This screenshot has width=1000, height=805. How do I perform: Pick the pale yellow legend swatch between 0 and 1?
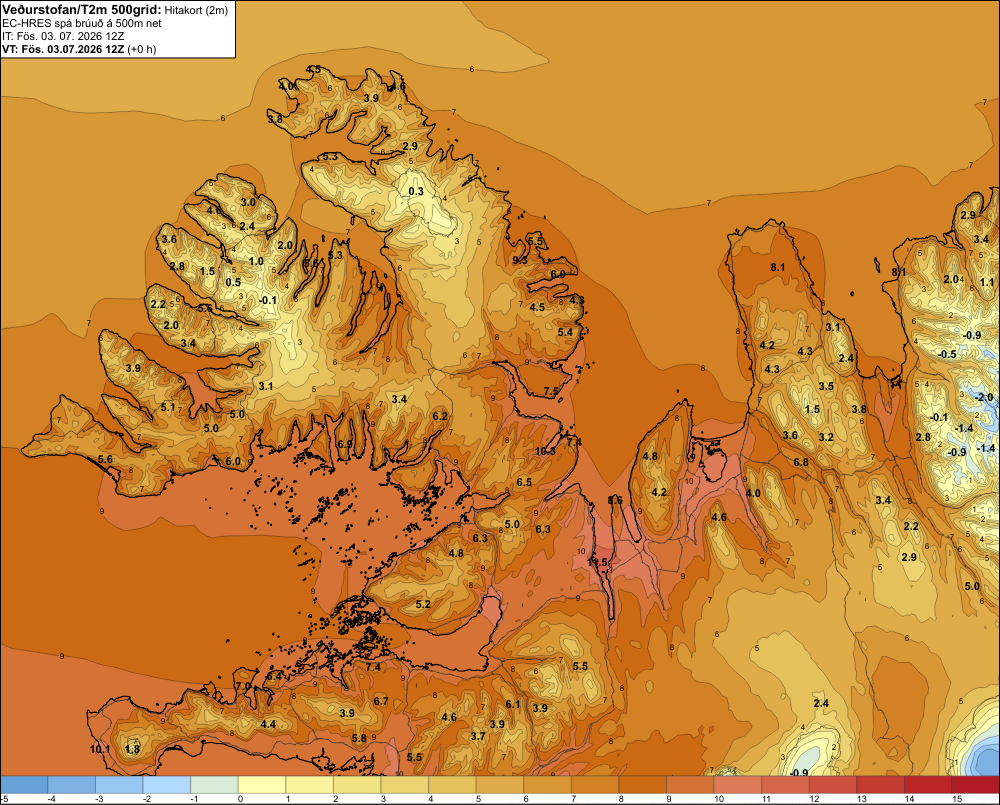[x=261, y=784]
